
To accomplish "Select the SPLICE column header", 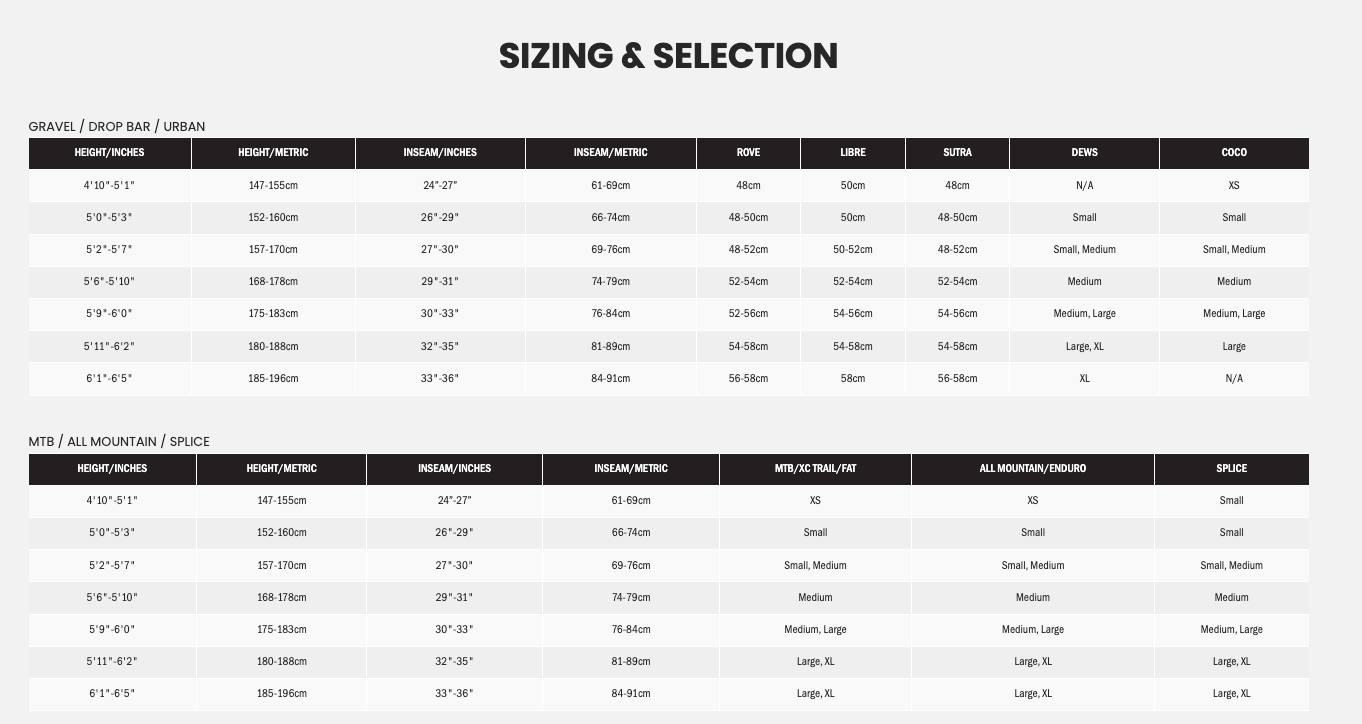I will coord(1232,469).
